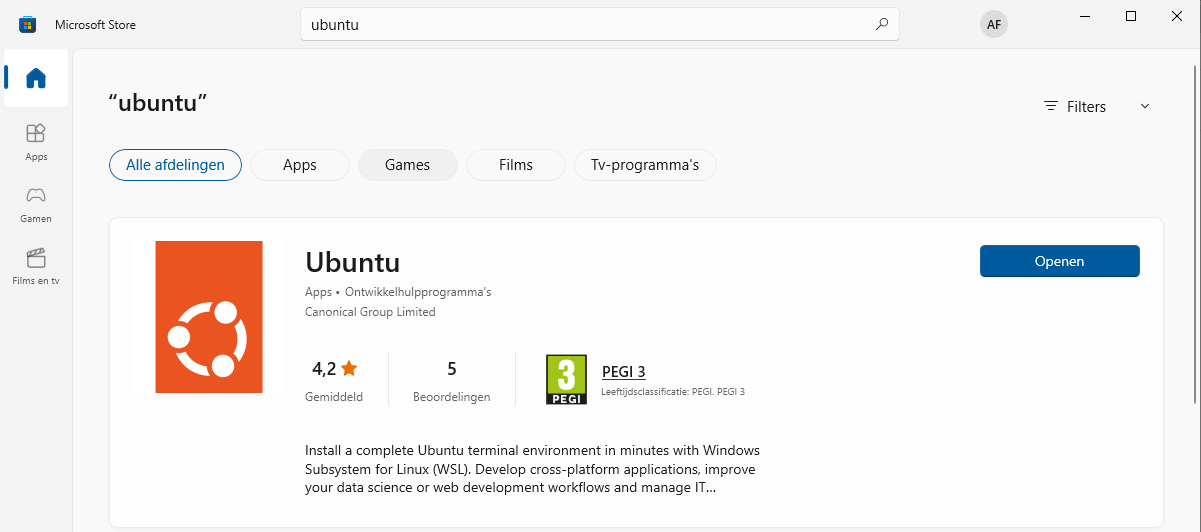Click the Openen button for Ubuntu
Screen dimensions: 1201x532
coord(1060,261)
